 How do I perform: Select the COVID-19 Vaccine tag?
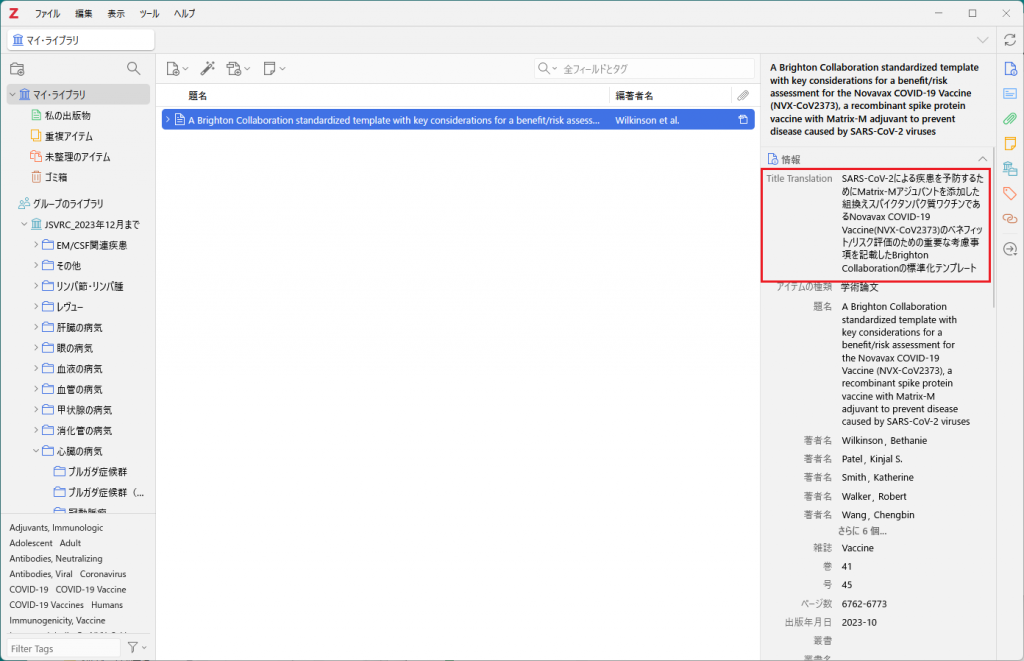pyautogui.click(x=91, y=589)
